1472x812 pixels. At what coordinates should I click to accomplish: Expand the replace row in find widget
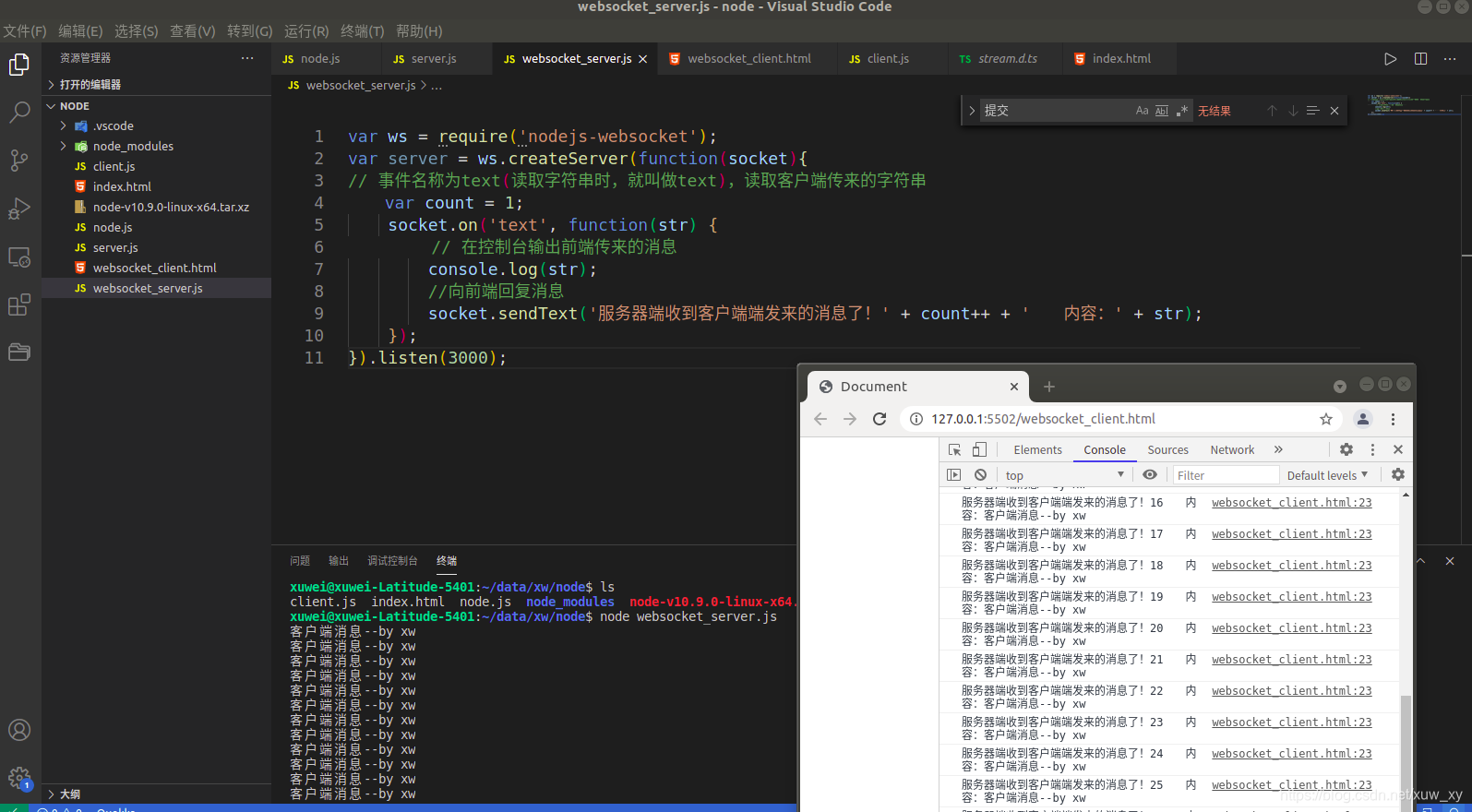coord(971,111)
